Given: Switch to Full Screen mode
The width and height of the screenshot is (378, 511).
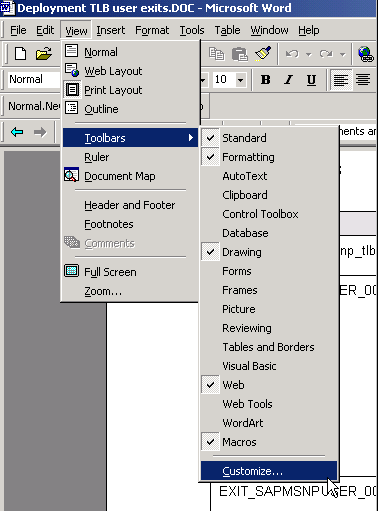Looking at the screenshot, I should coord(131,272).
